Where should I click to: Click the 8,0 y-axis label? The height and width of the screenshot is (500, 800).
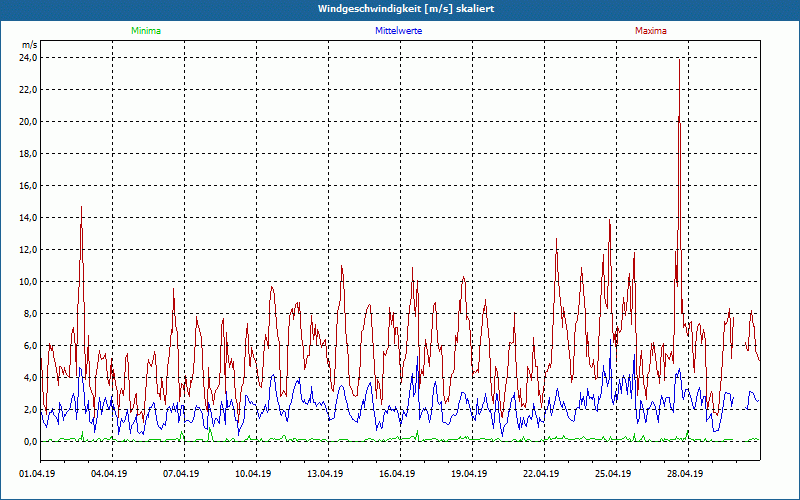pyautogui.click(x=31, y=314)
